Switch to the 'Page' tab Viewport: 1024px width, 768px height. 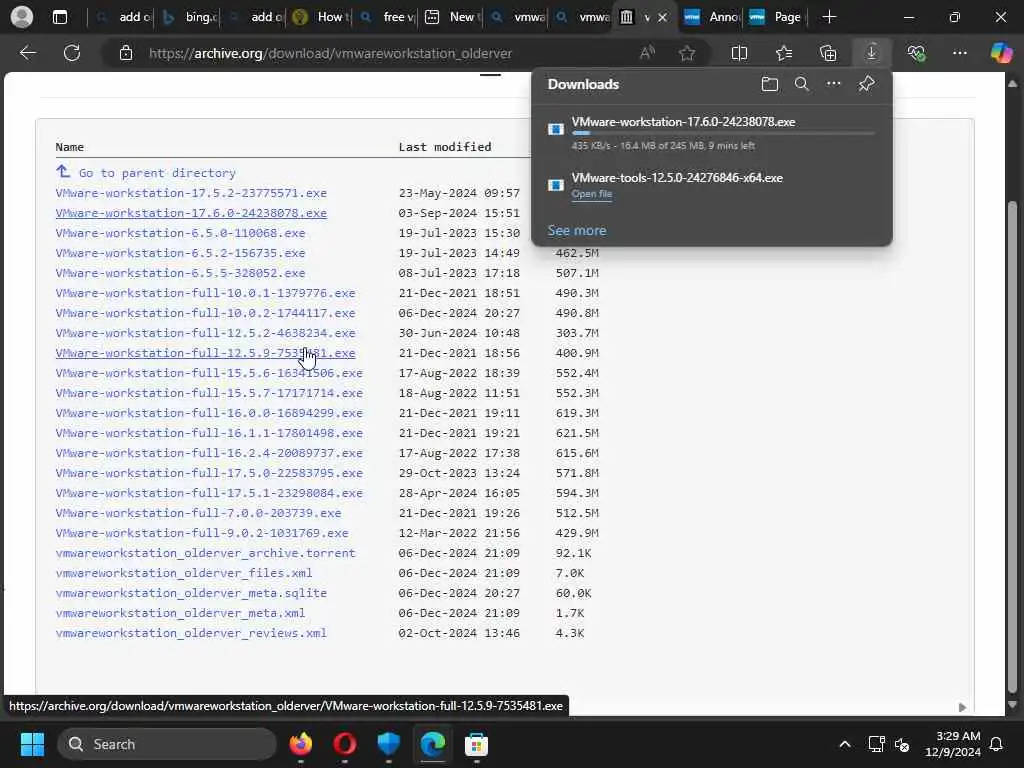click(776, 17)
